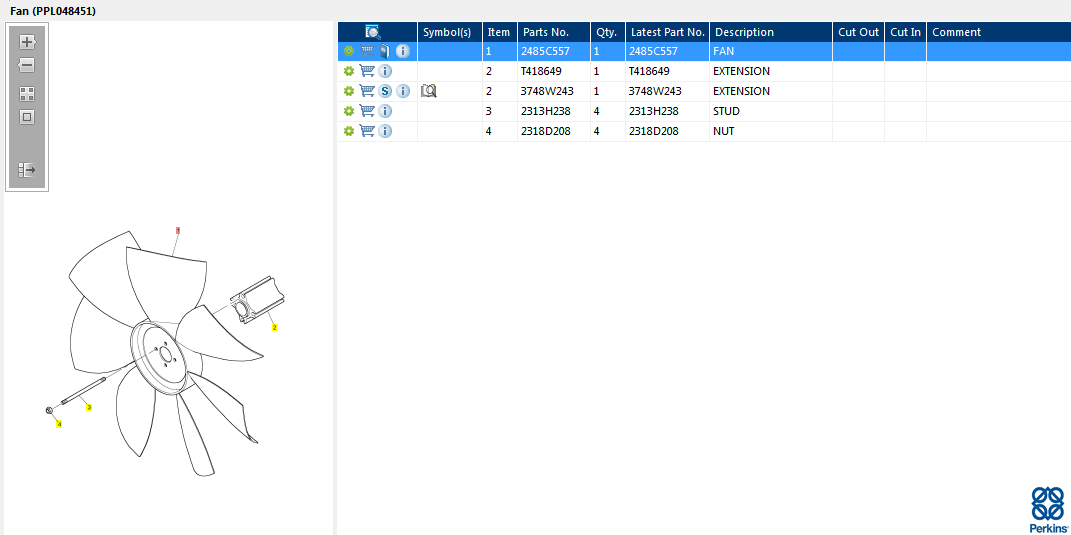Select callout 1 on the fan diagram

(x=178, y=231)
